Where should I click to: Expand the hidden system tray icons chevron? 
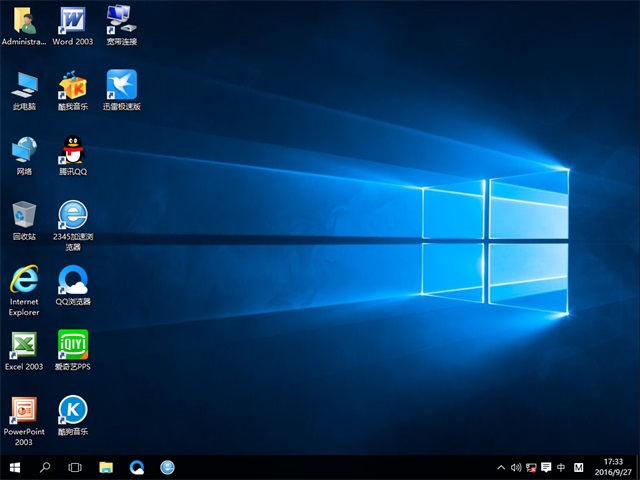[x=501, y=467]
